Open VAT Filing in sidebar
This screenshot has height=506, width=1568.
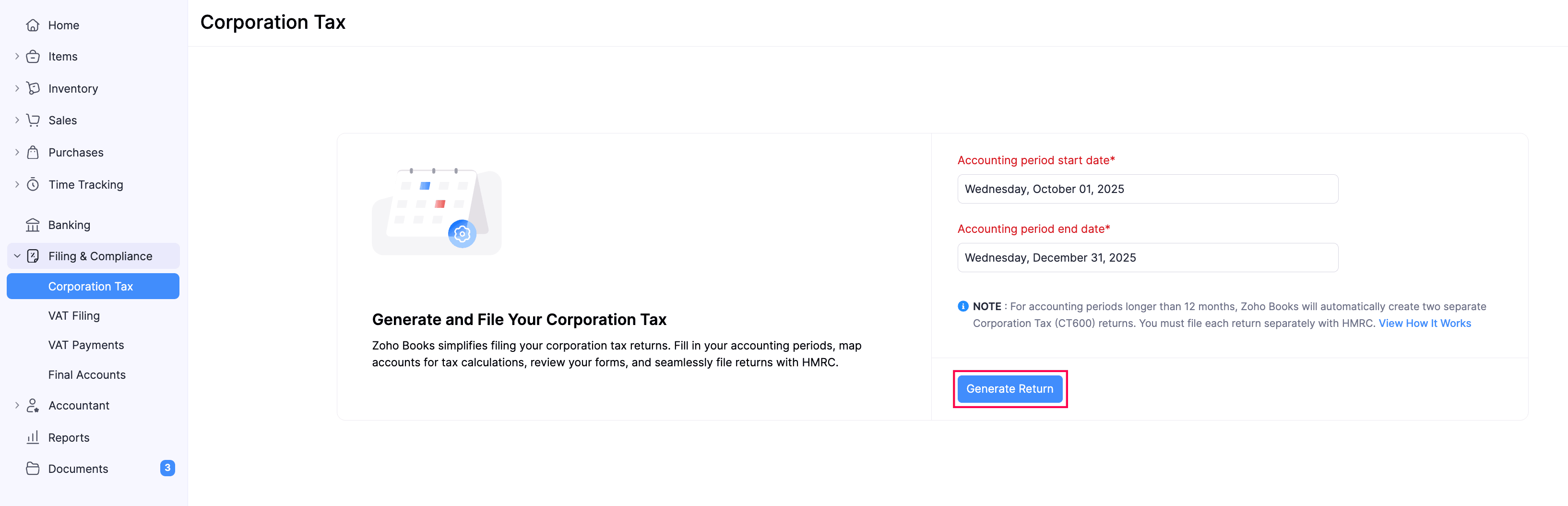pos(74,315)
